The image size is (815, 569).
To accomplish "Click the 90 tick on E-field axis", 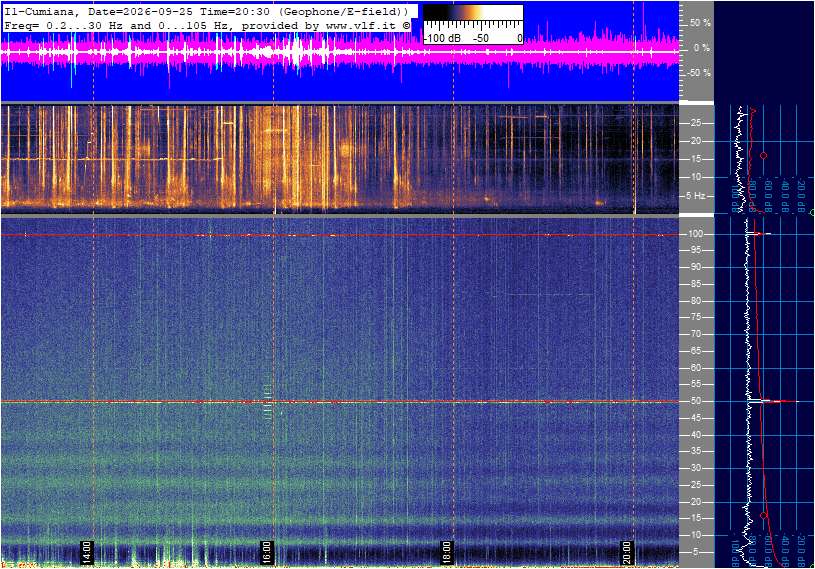I will coord(695,267).
